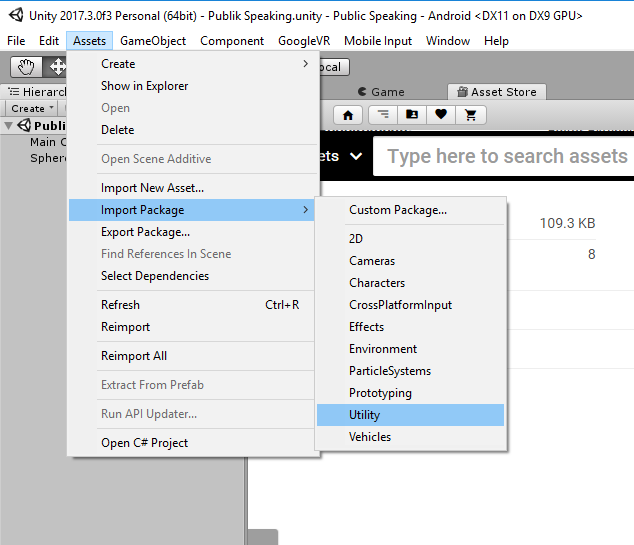Import the Cameras package
The height and width of the screenshot is (545, 634).
(x=410, y=261)
